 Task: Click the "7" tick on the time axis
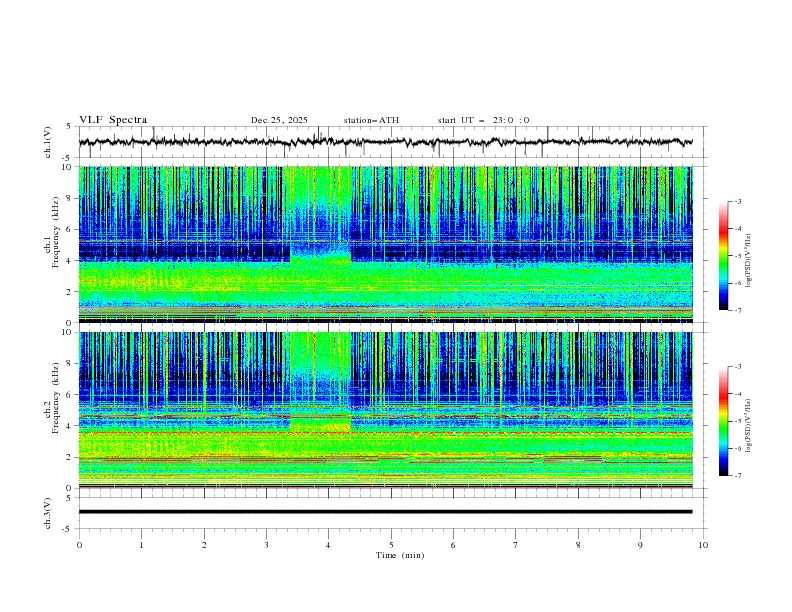516,545
